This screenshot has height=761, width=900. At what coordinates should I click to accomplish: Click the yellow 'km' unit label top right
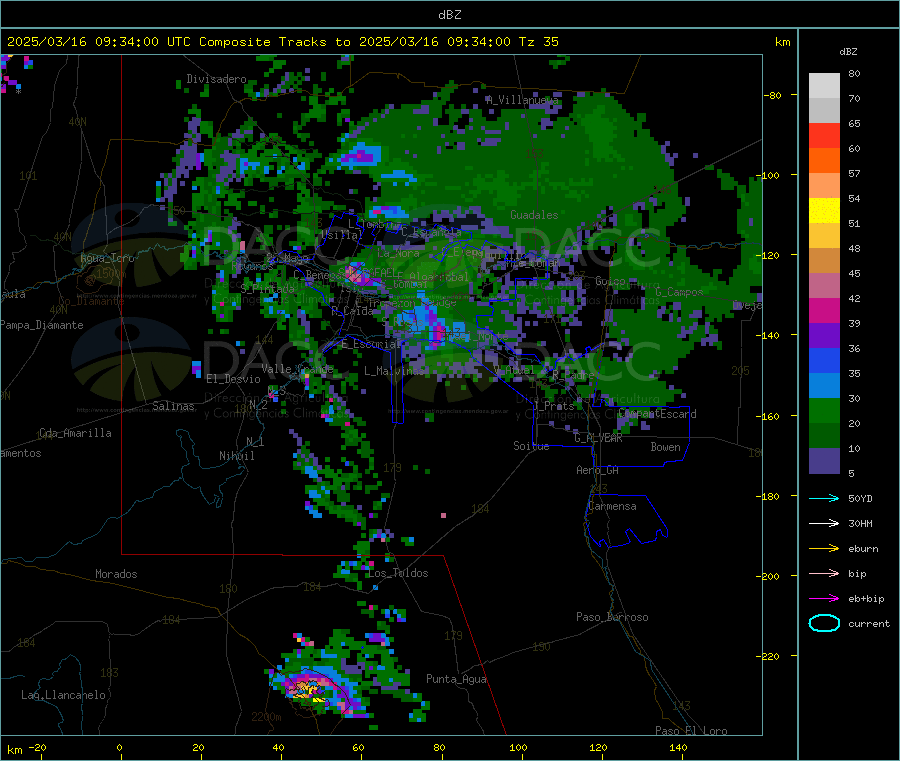[x=782, y=42]
